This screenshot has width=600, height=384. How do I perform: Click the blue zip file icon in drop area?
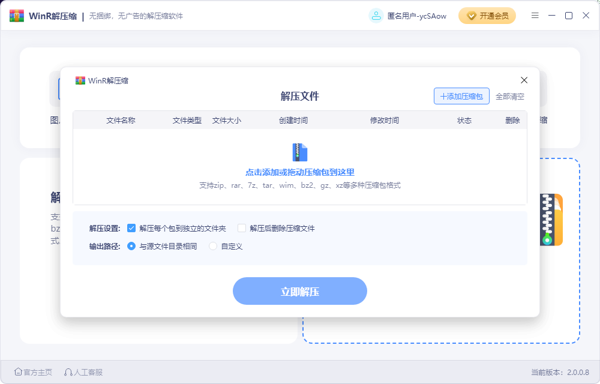[x=300, y=152]
